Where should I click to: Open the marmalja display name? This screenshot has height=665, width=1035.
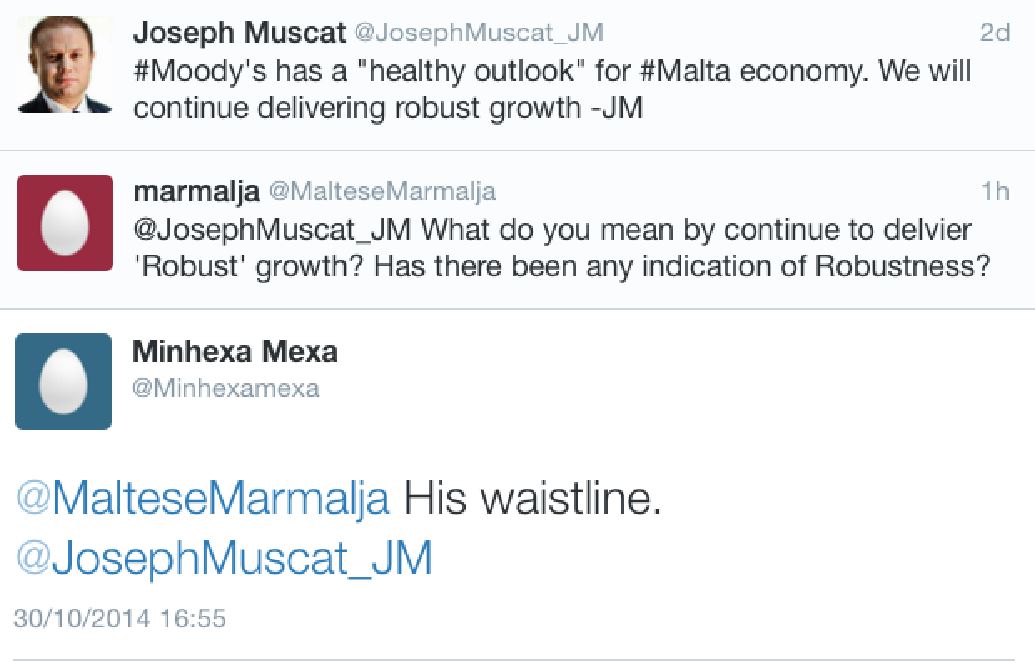[196, 191]
